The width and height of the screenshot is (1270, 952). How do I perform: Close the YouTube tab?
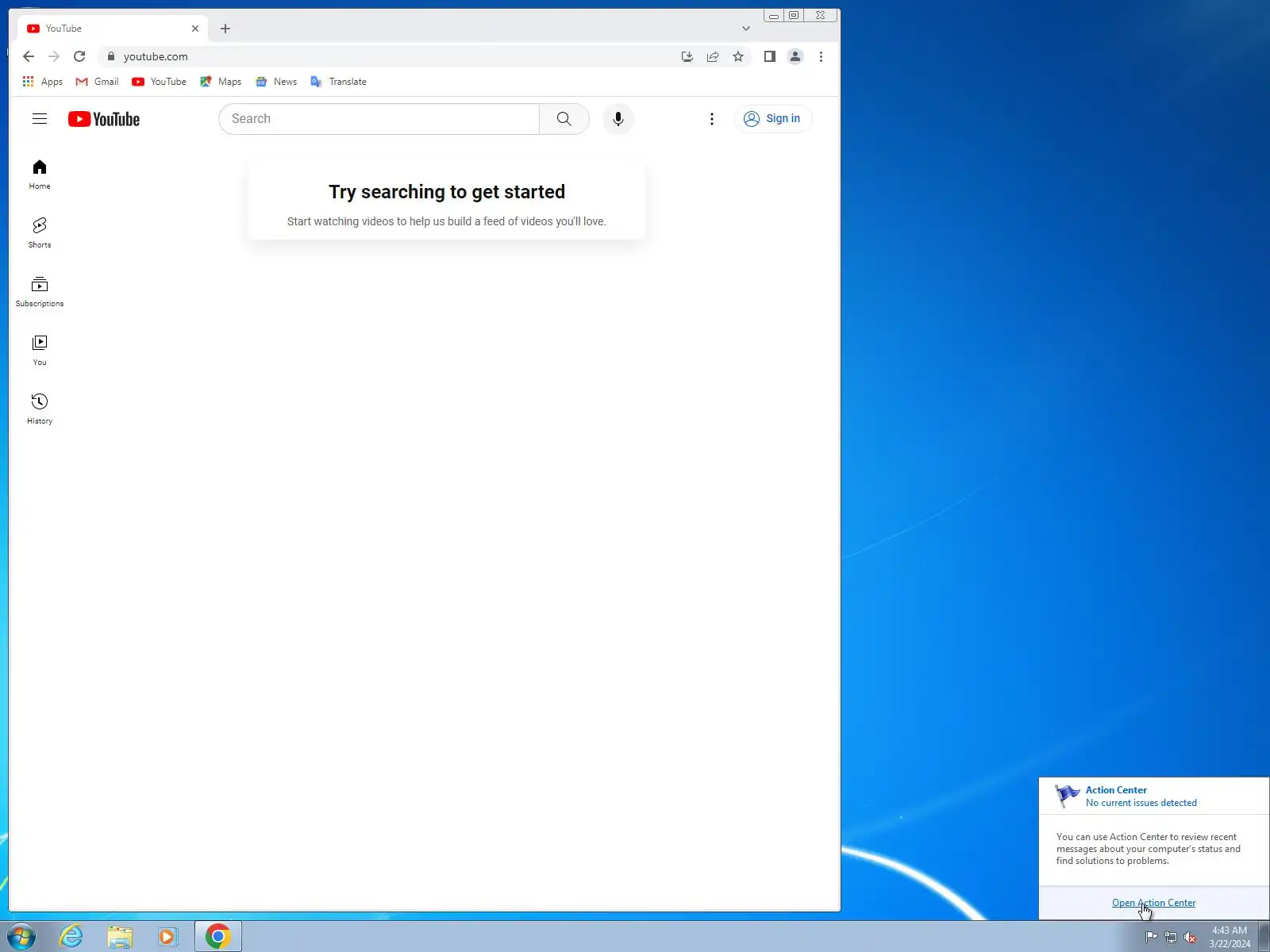tap(195, 29)
